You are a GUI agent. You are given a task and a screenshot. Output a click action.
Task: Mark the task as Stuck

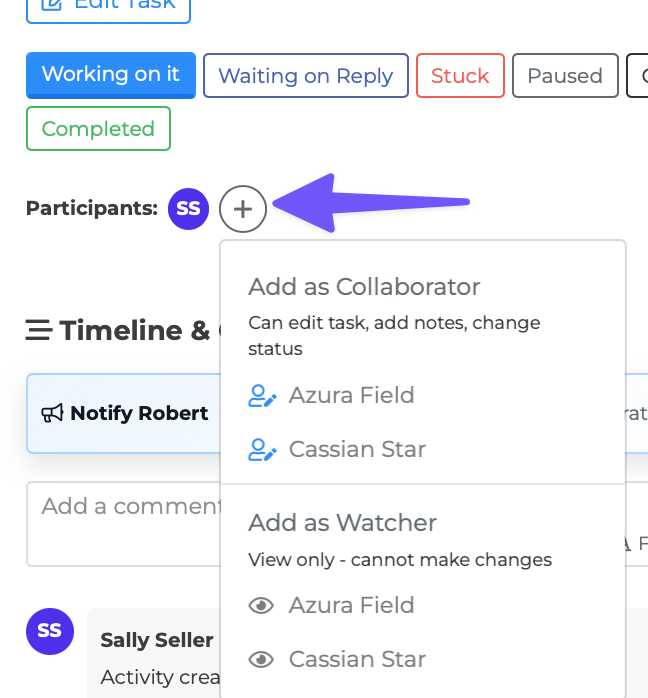click(460, 76)
